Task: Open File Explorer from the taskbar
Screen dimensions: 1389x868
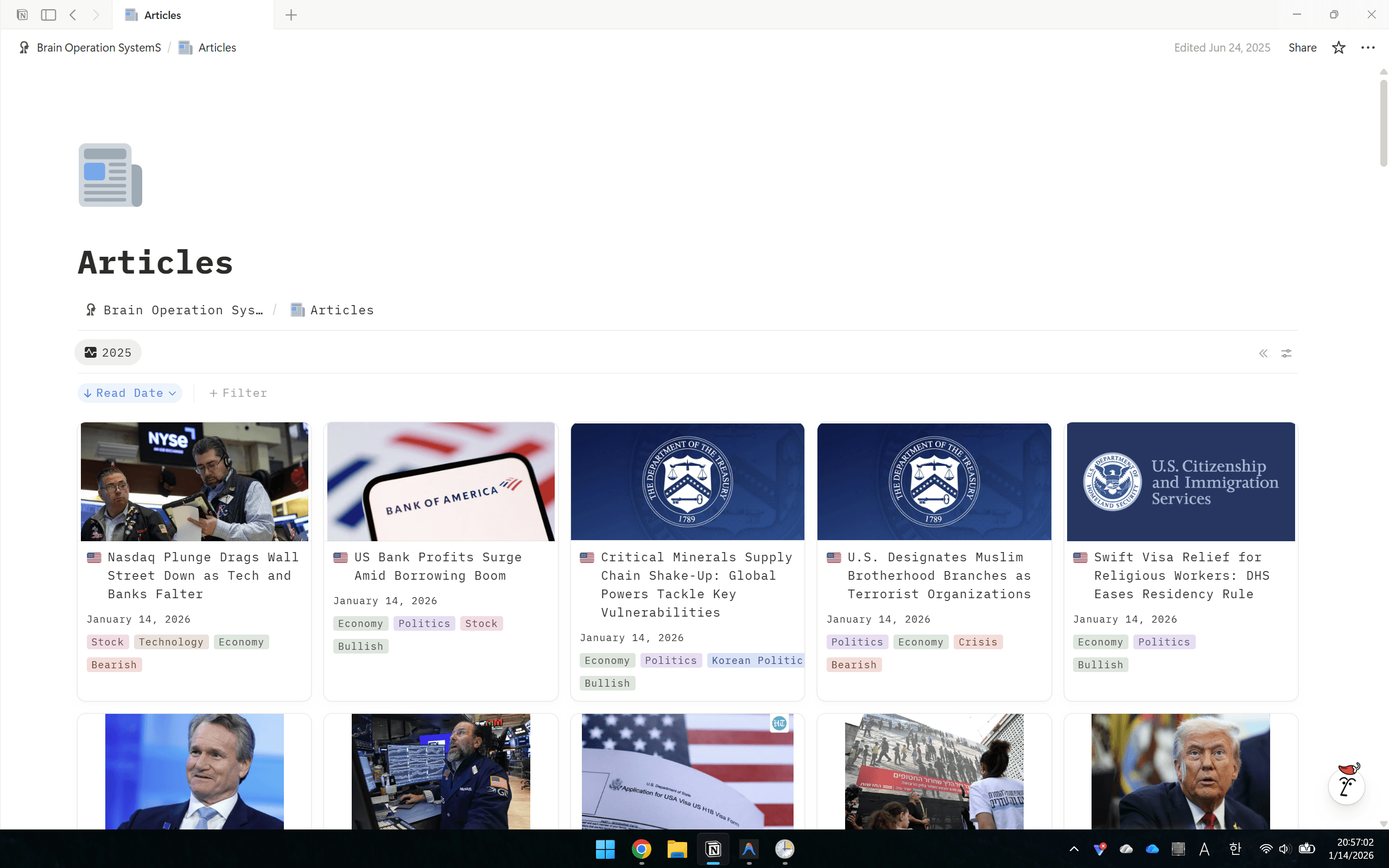Action: 677,849
